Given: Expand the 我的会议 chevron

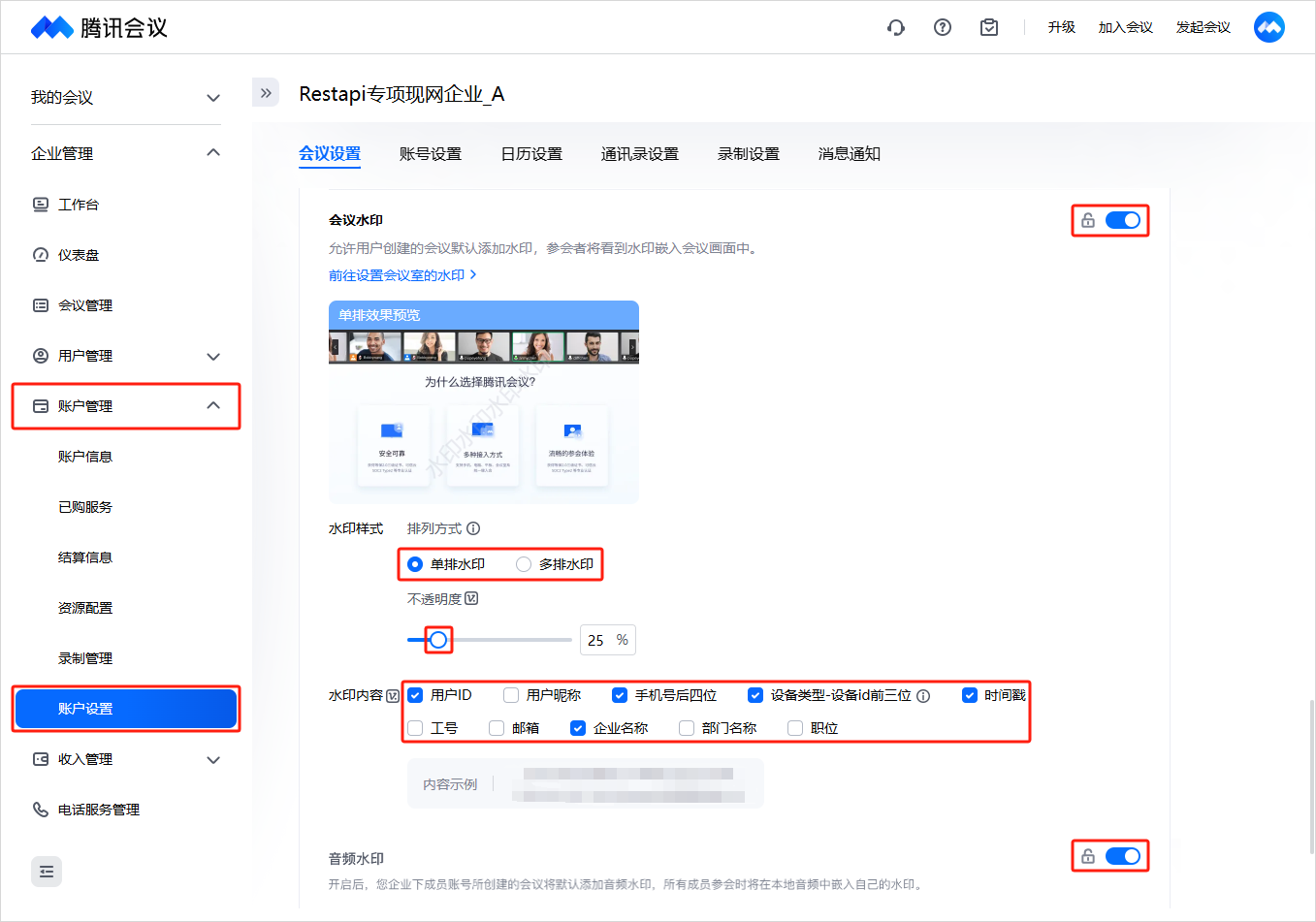Looking at the screenshot, I should coord(213,98).
